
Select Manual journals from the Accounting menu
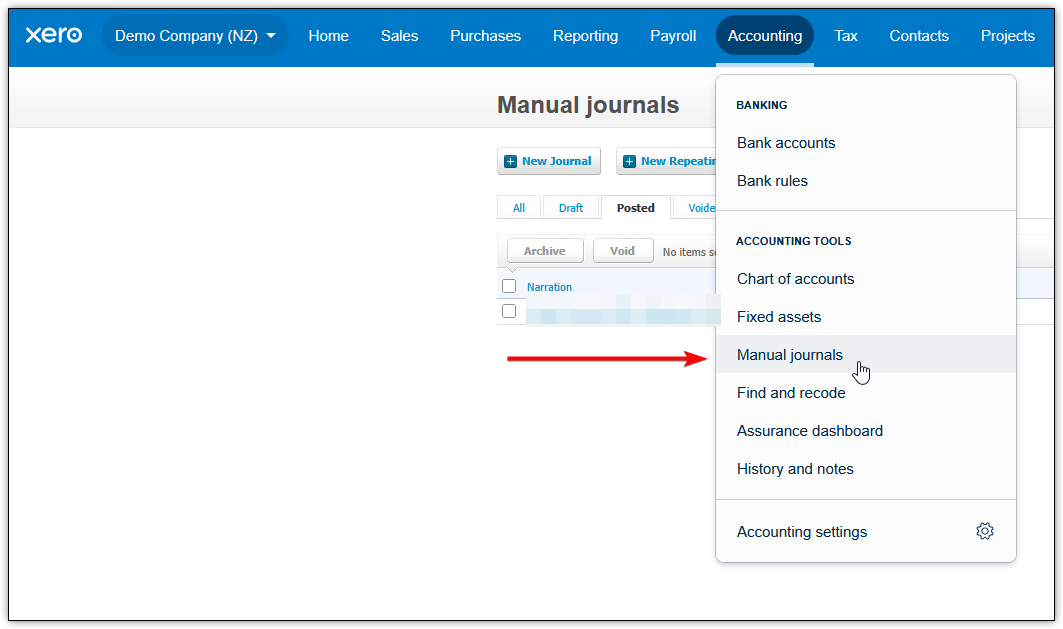click(790, 355)
